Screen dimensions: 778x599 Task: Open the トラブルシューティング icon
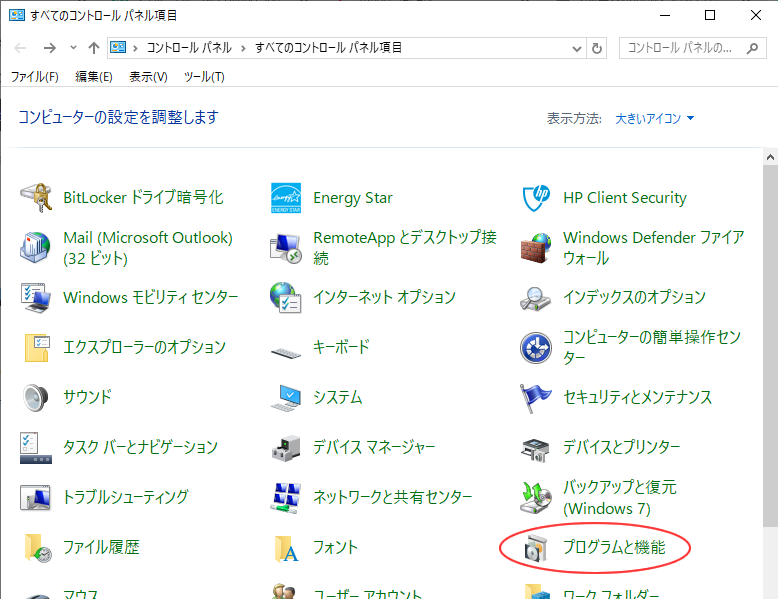point(36,497)
